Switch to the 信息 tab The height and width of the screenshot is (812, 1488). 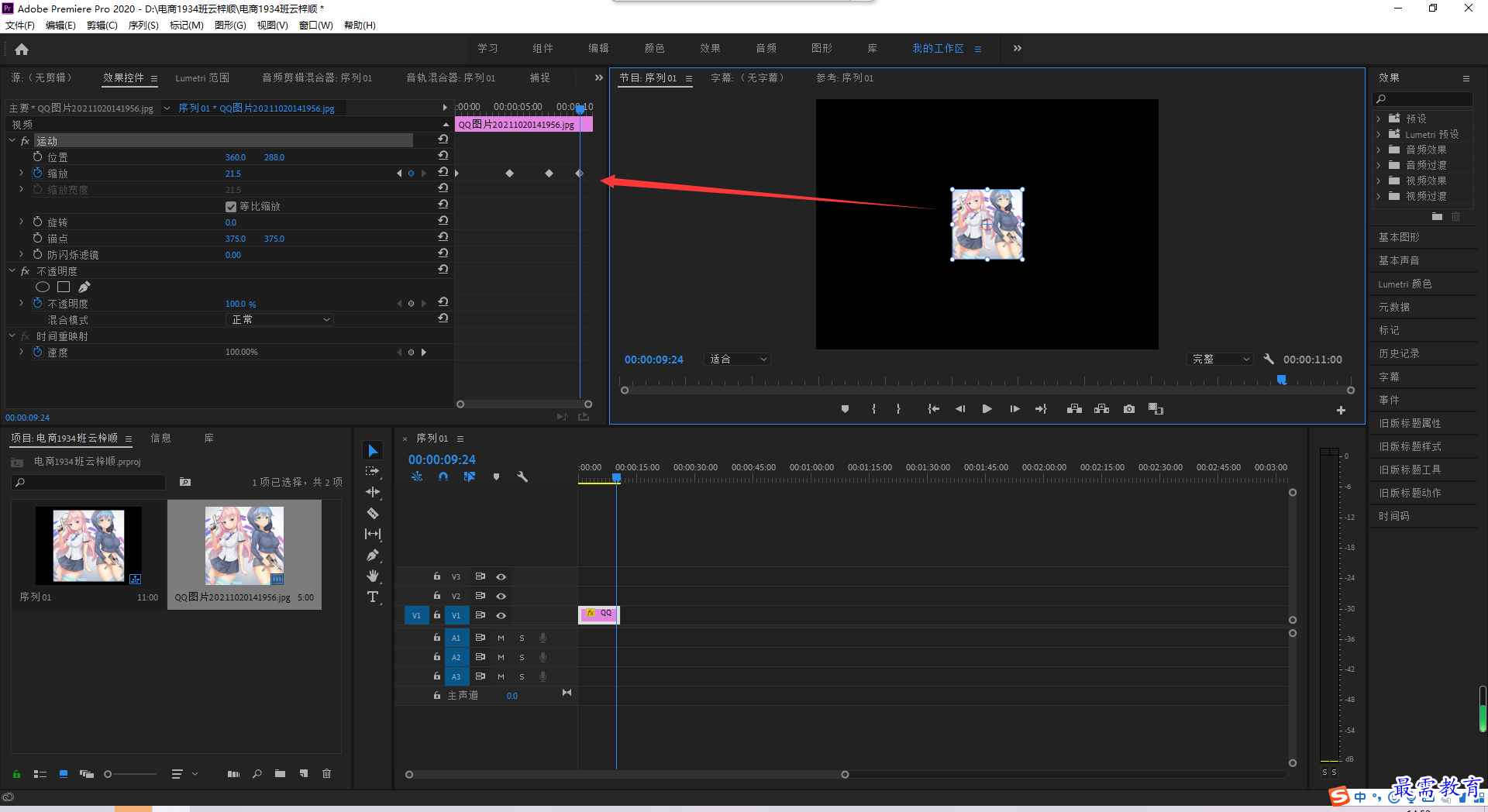tap(160, 439)
